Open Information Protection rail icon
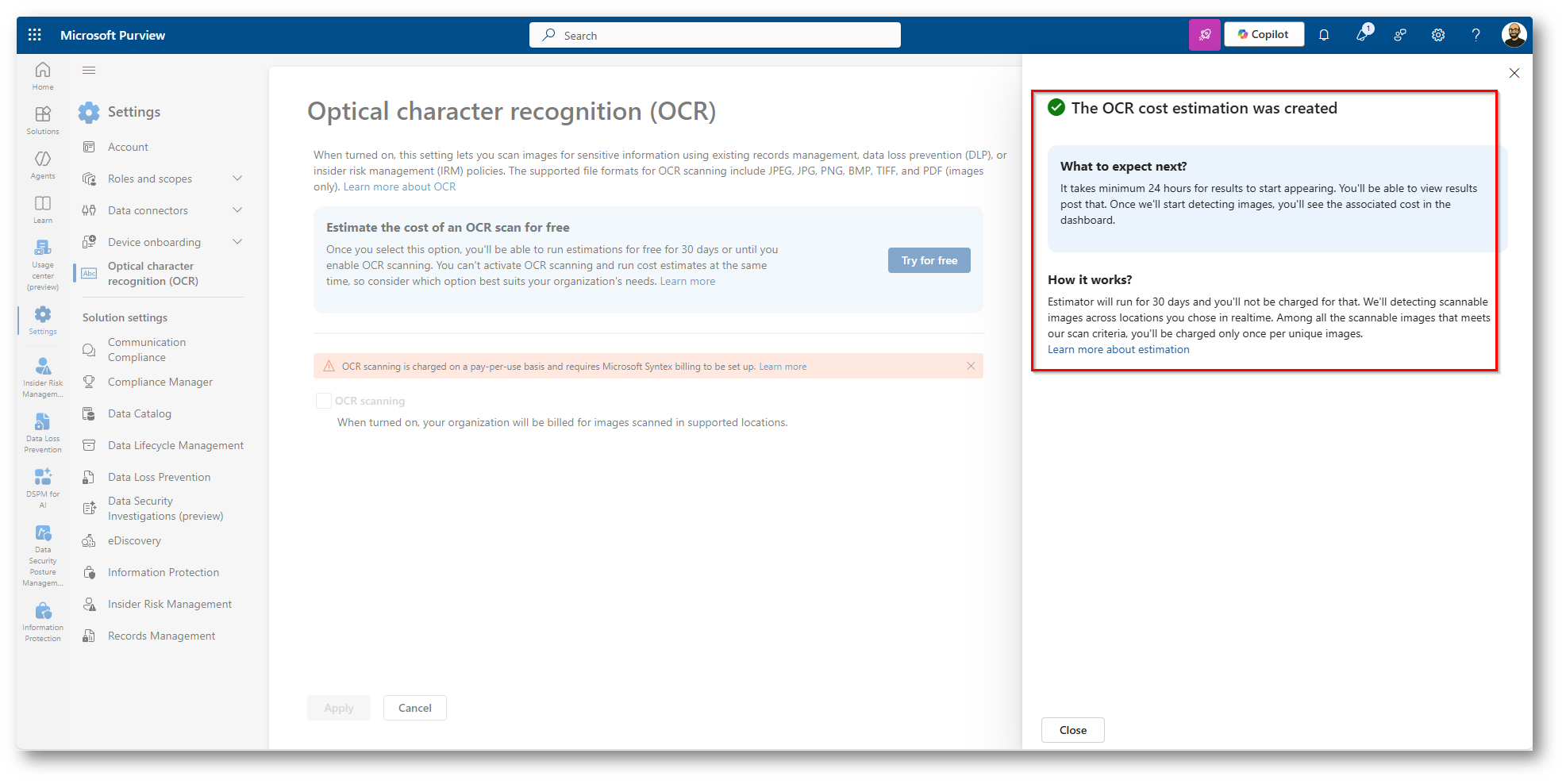1566x784 pixels. point(43,621)
